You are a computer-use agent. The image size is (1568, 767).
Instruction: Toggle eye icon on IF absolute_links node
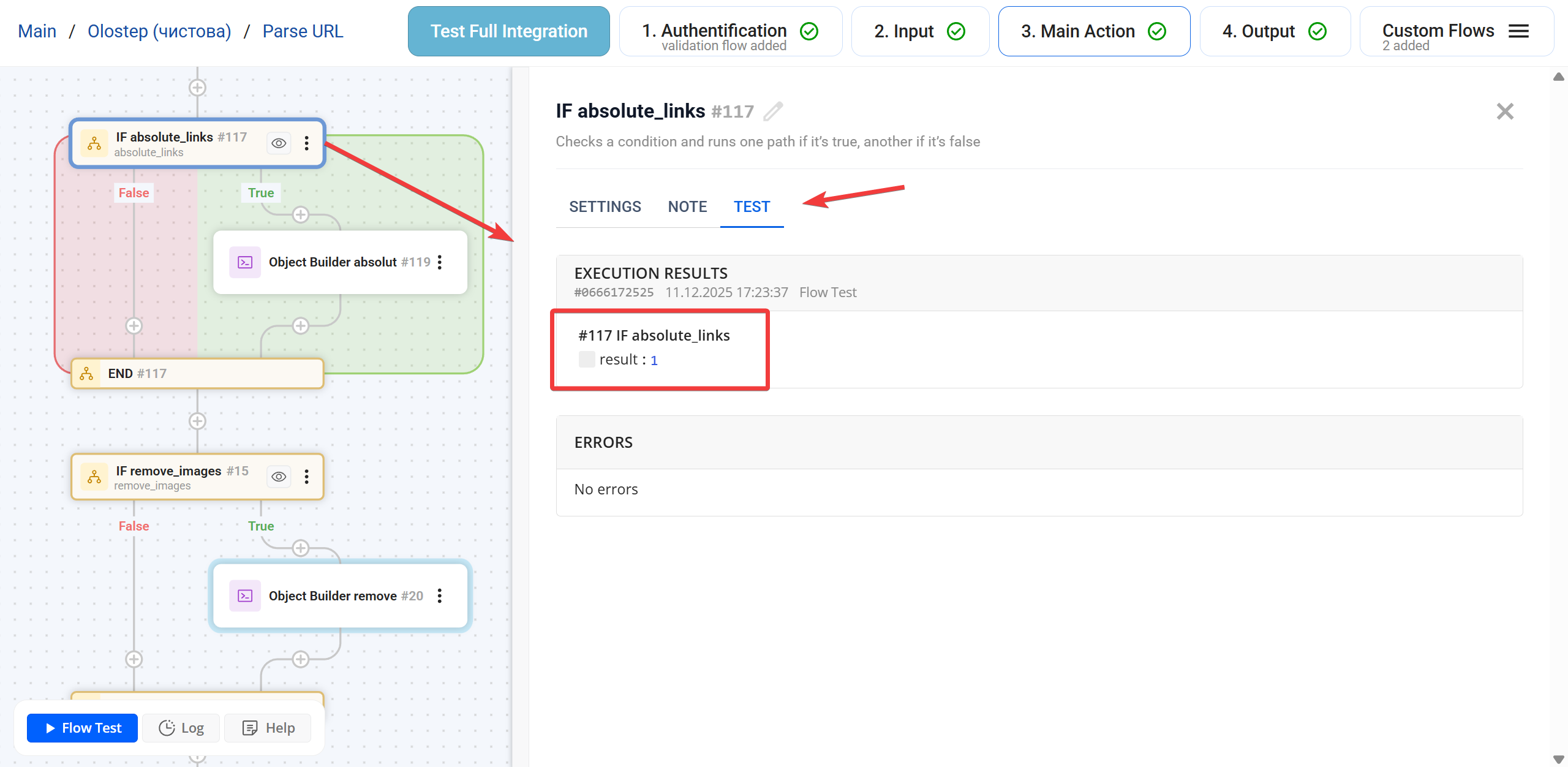[x=279, y=143]
